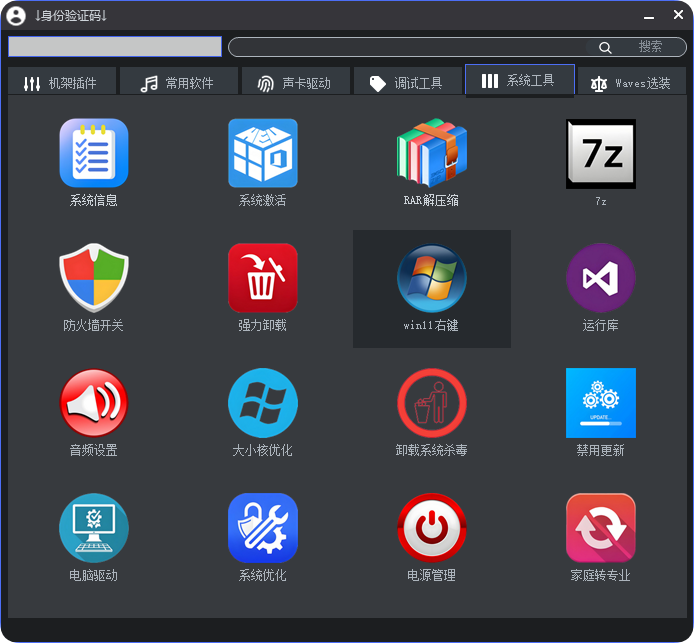Image resolution: width=694 pixels, height=643 pixels.
Task: Click the 禁用更新 label text
Action: [x=601, y=450]
